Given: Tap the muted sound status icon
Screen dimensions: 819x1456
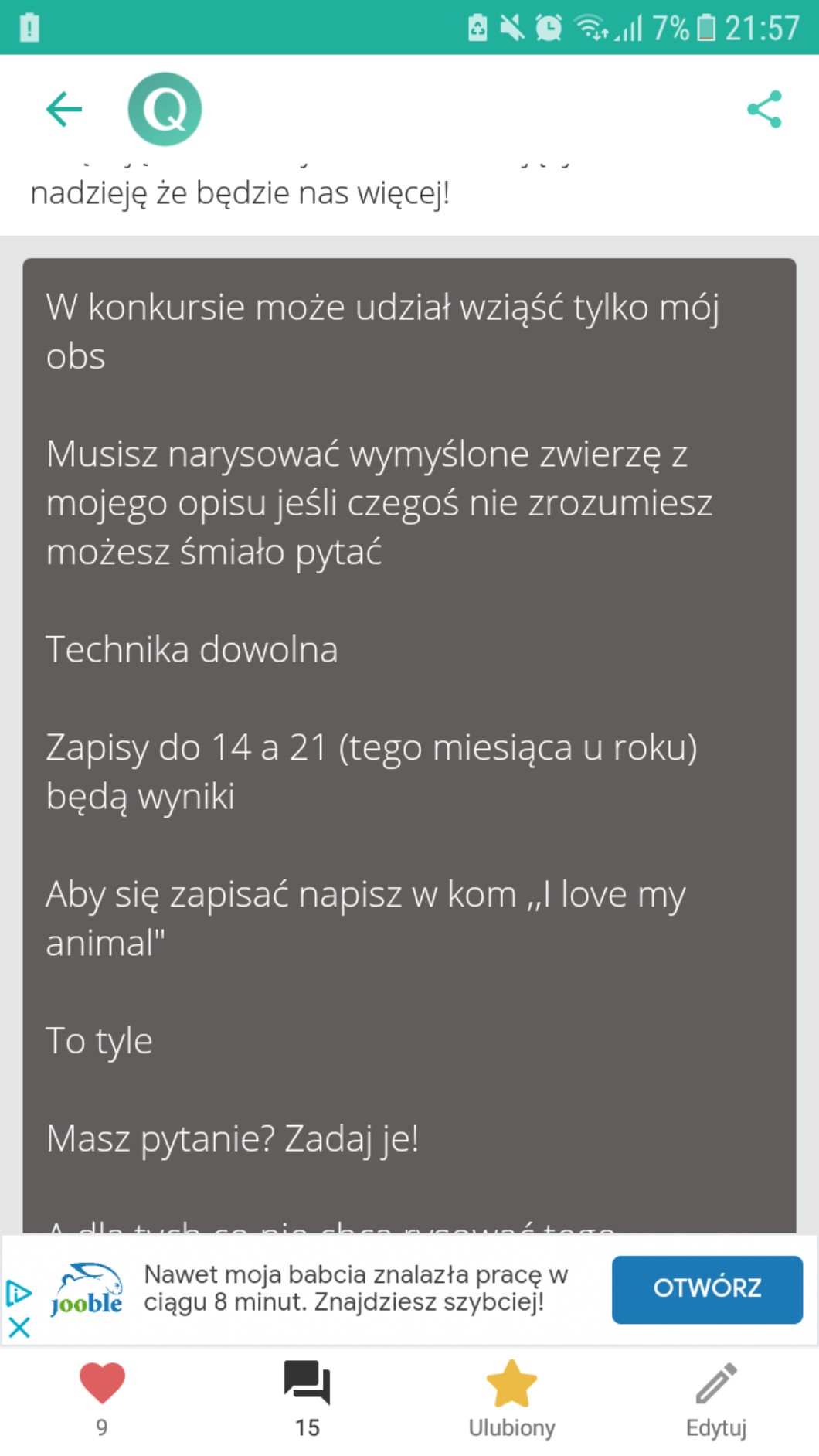Looking at the screenshot, I should click(x=511, y=29).
